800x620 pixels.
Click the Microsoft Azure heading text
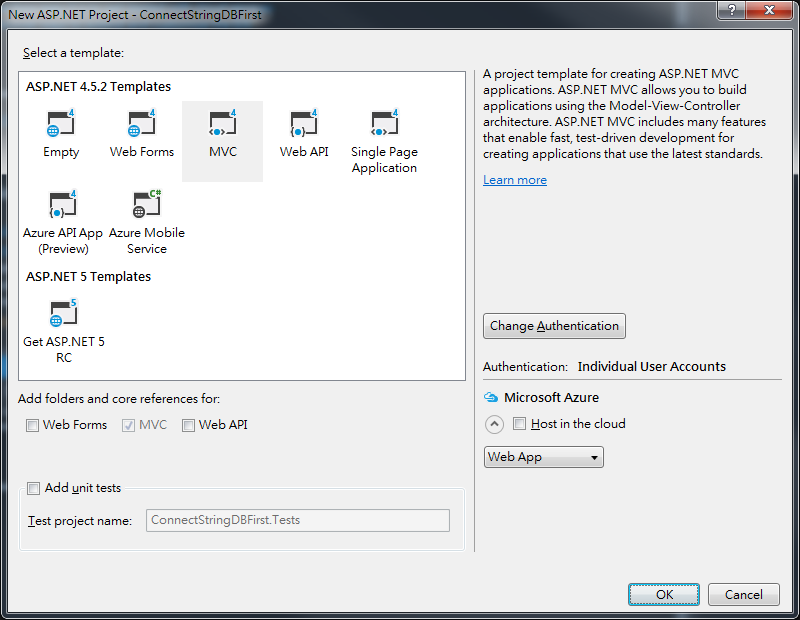[x=551, y=397]
